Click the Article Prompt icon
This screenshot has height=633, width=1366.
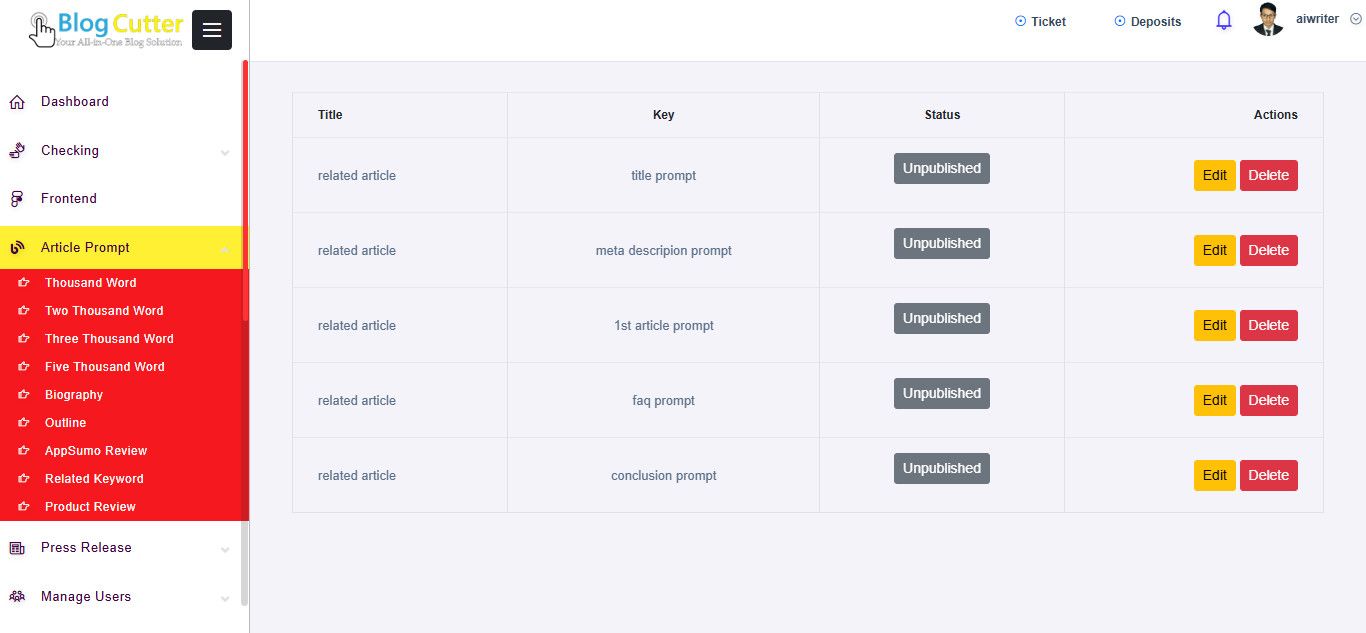pyautogui.click(x=17, y=248)
